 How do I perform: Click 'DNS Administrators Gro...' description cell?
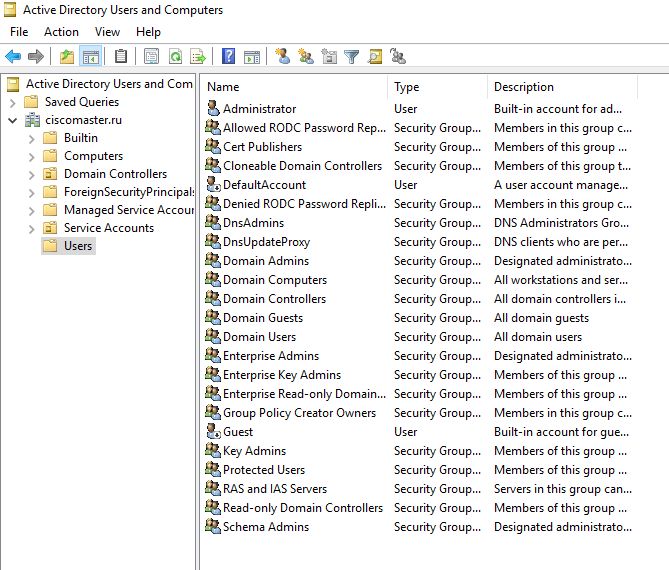click(561, 223)
